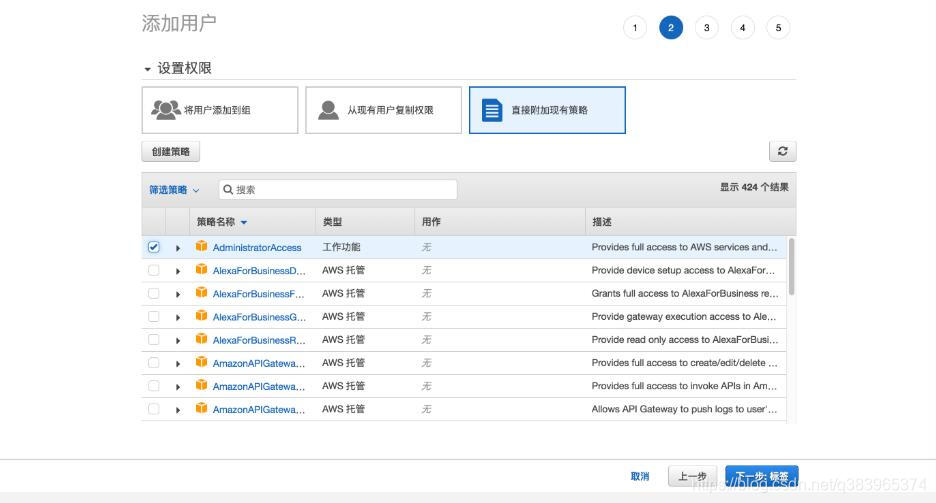Expand the AlexaForBusinessD... policy row
Viewport: 936px width, 503px height.
pyautogui.click(x=178, y=271)
